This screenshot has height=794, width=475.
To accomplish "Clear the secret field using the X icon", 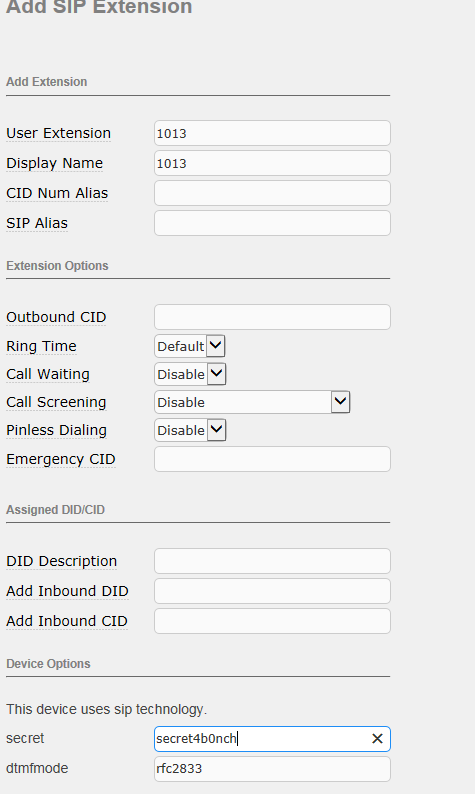I will (377, 739).
